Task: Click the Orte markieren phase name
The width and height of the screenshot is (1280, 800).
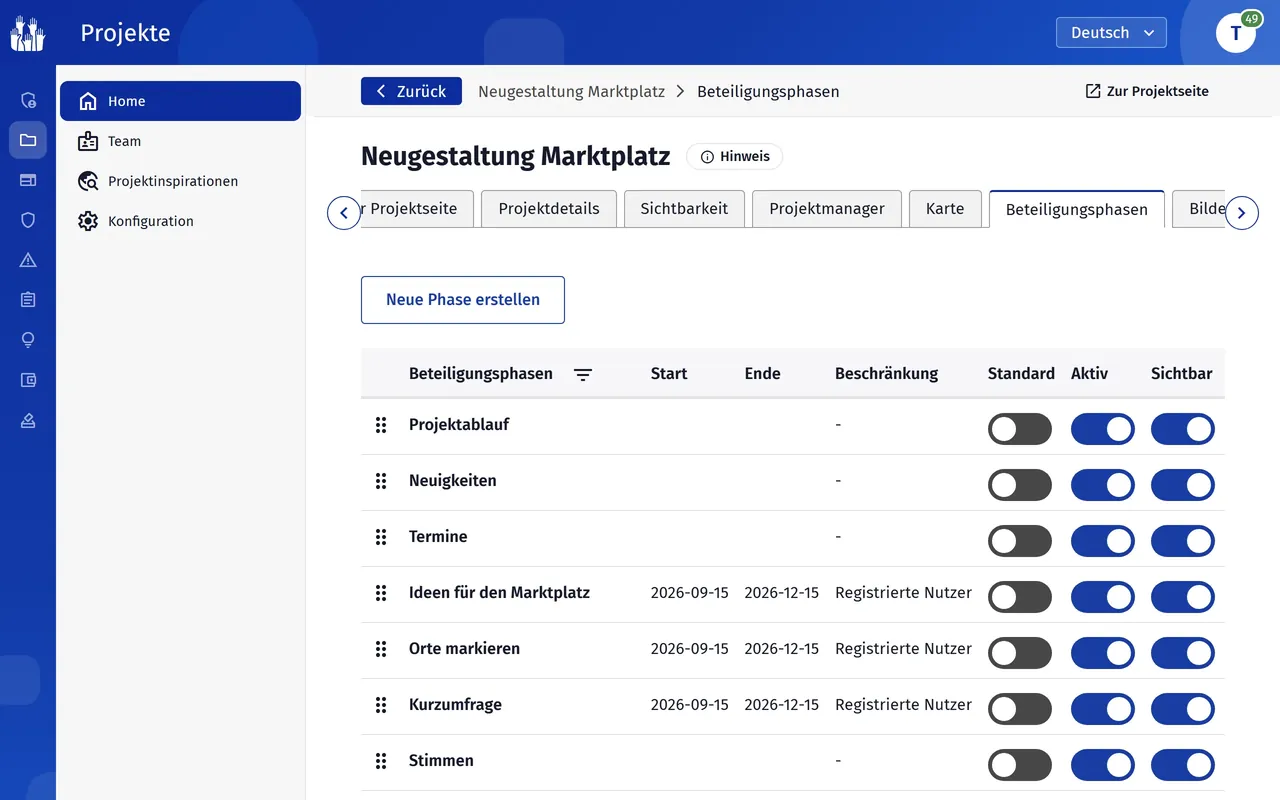Action: point(464,649)
